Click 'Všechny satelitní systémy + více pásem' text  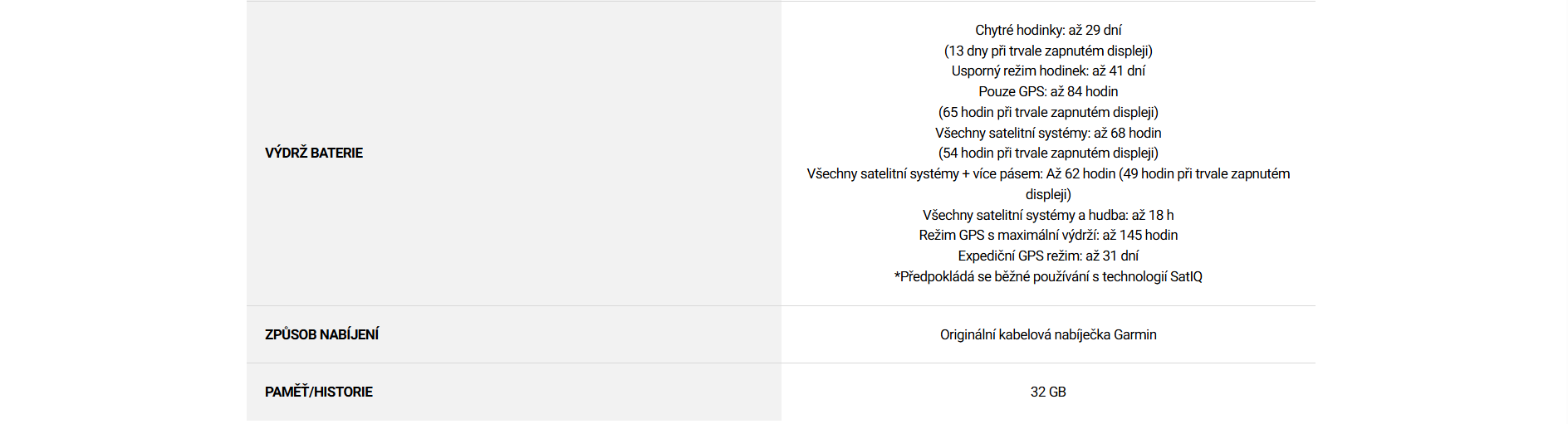point(924,173)
